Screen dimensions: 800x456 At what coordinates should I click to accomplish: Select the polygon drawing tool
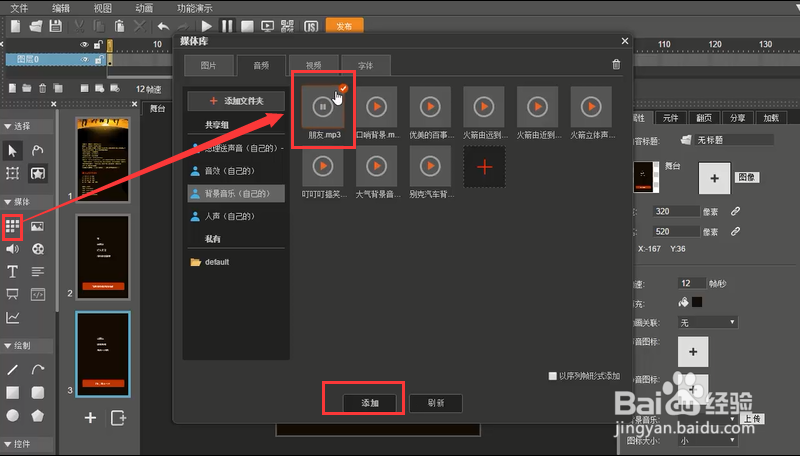(x=38, y=416)
